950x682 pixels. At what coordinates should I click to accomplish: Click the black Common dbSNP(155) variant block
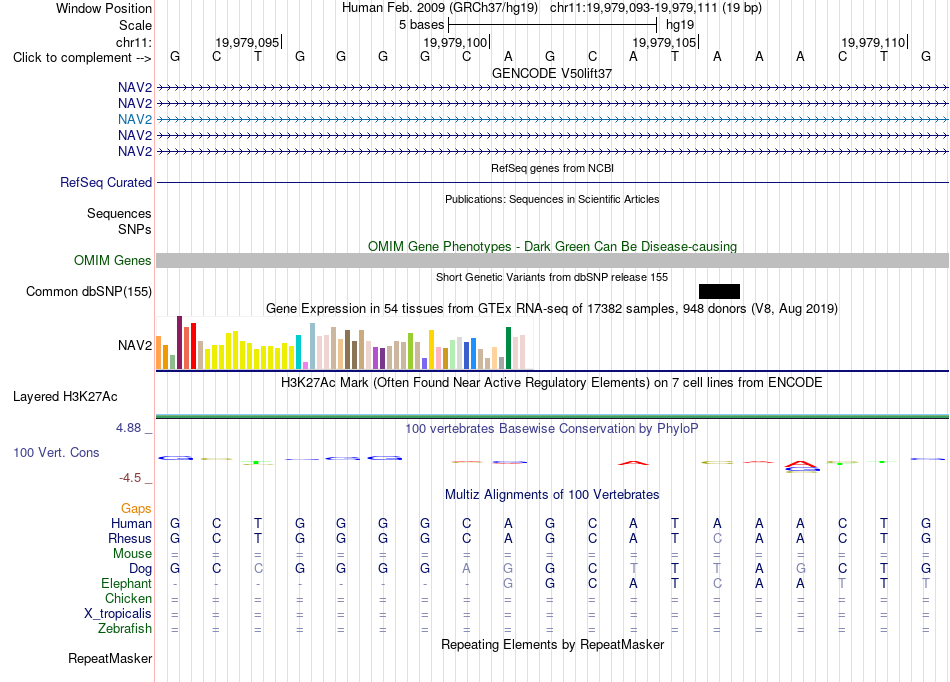(x=719, y=291)
